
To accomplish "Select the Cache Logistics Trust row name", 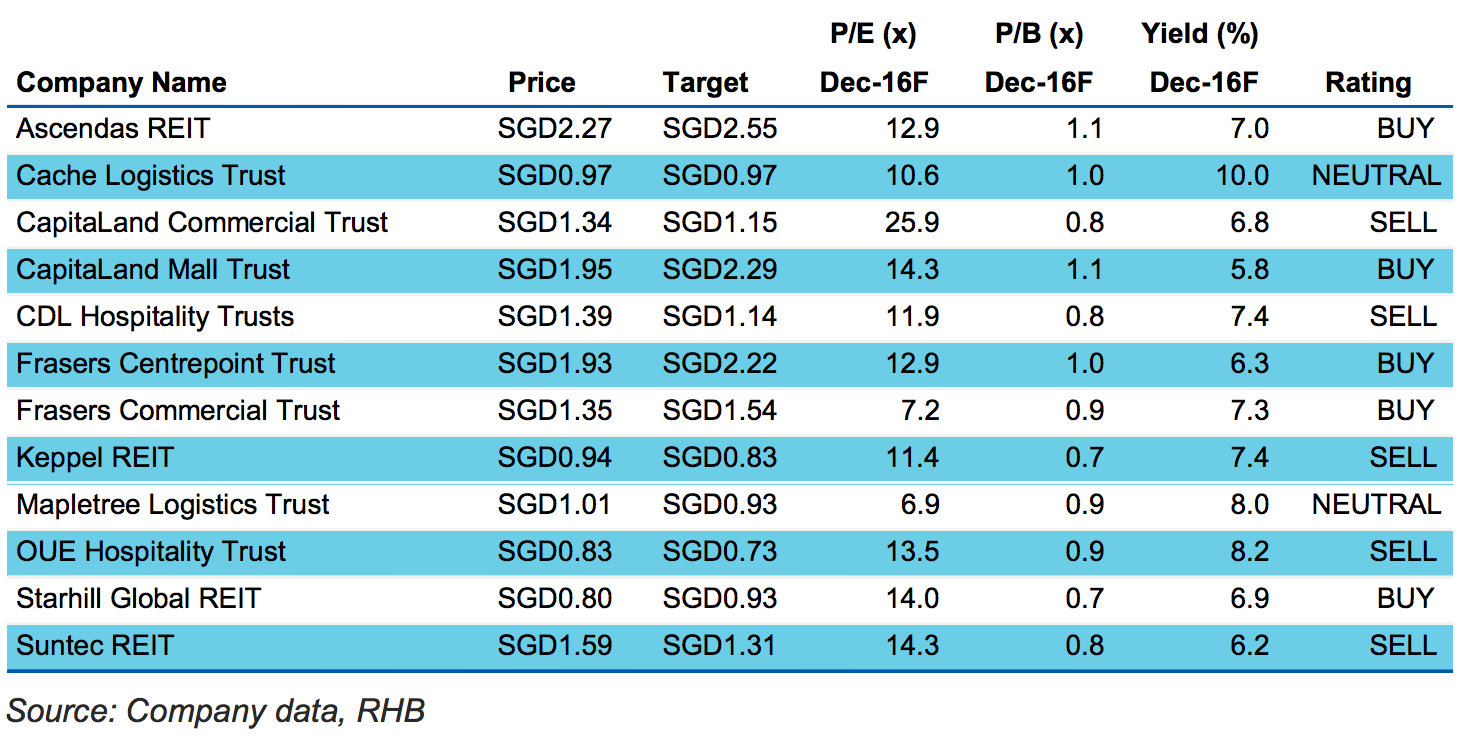I will click(x=151, y=176).
